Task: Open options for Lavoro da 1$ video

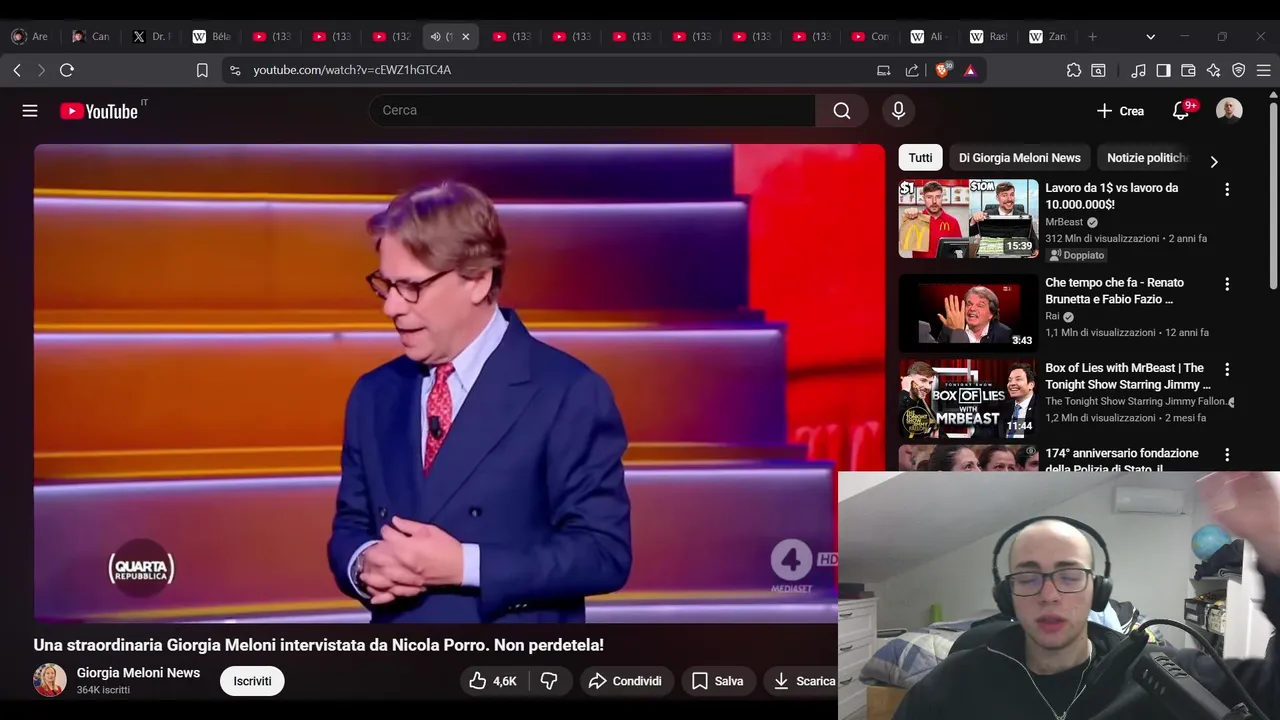Action: coord(1227,189)
